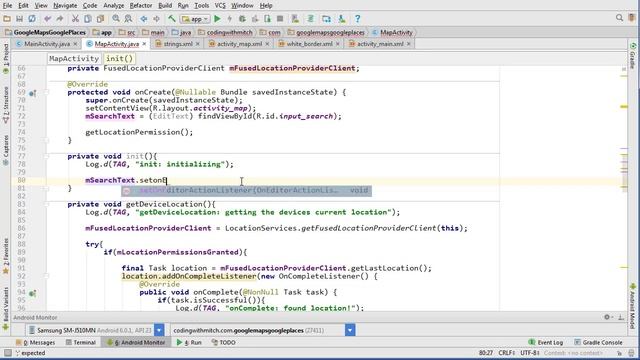The image size is (640, 360).
Task: Click the navigate Forward arrow
Action: (x=156, y=19)
